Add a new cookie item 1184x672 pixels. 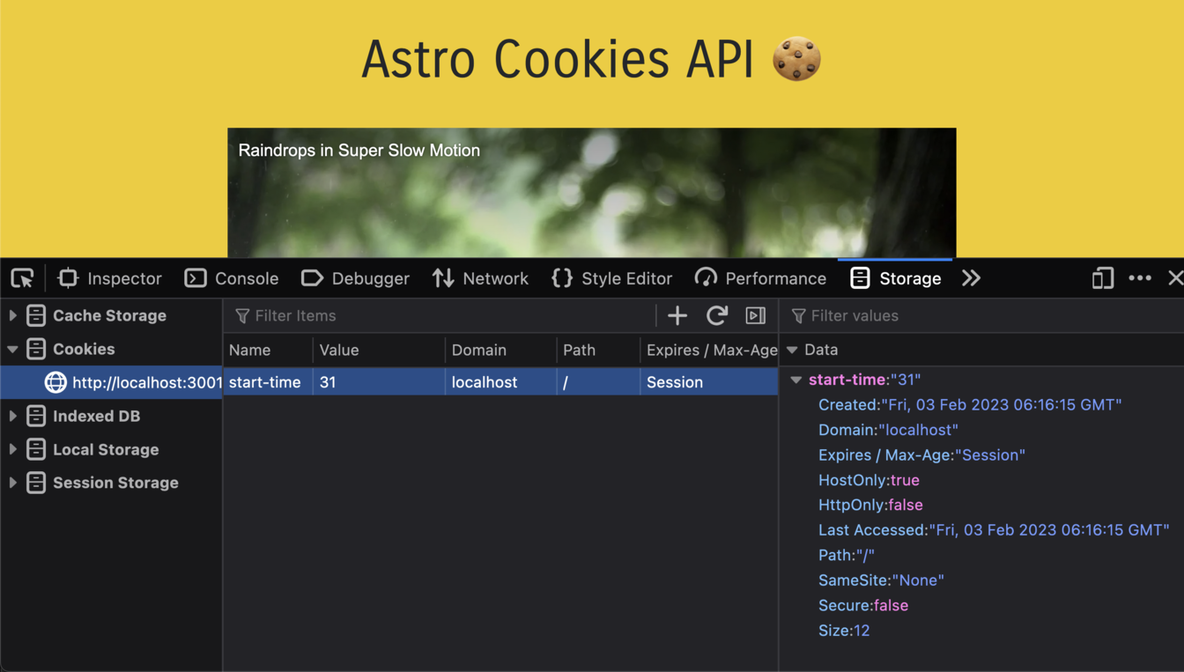point(677,315)
